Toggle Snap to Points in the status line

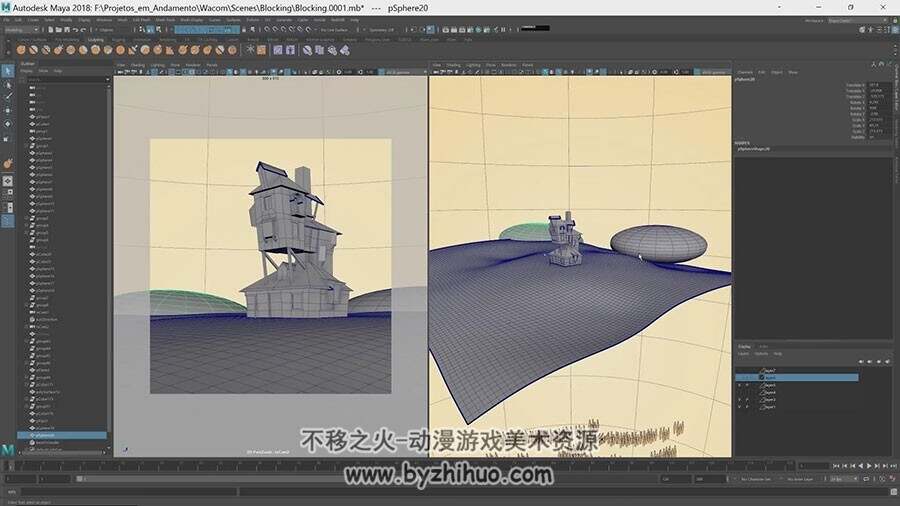pos(283,30)
